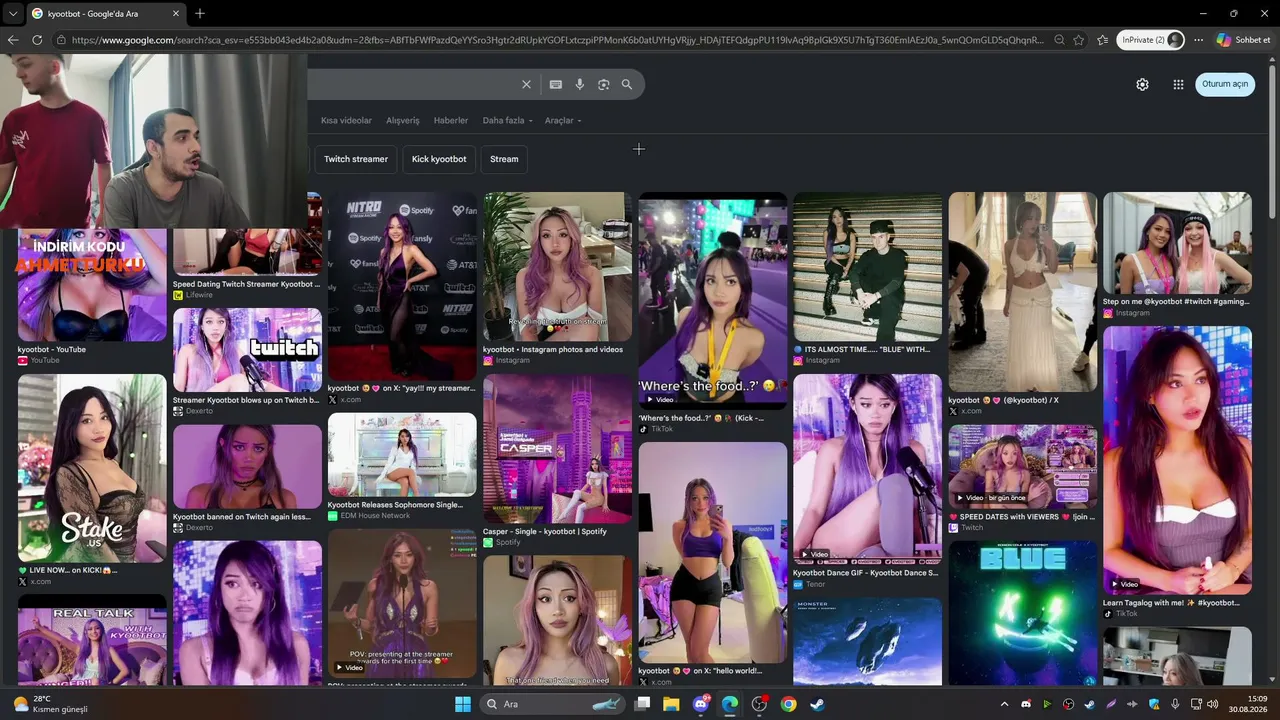This screenshot has width=1280, height=720.
Task: Open the Windows Start menu
Action: 463,704
